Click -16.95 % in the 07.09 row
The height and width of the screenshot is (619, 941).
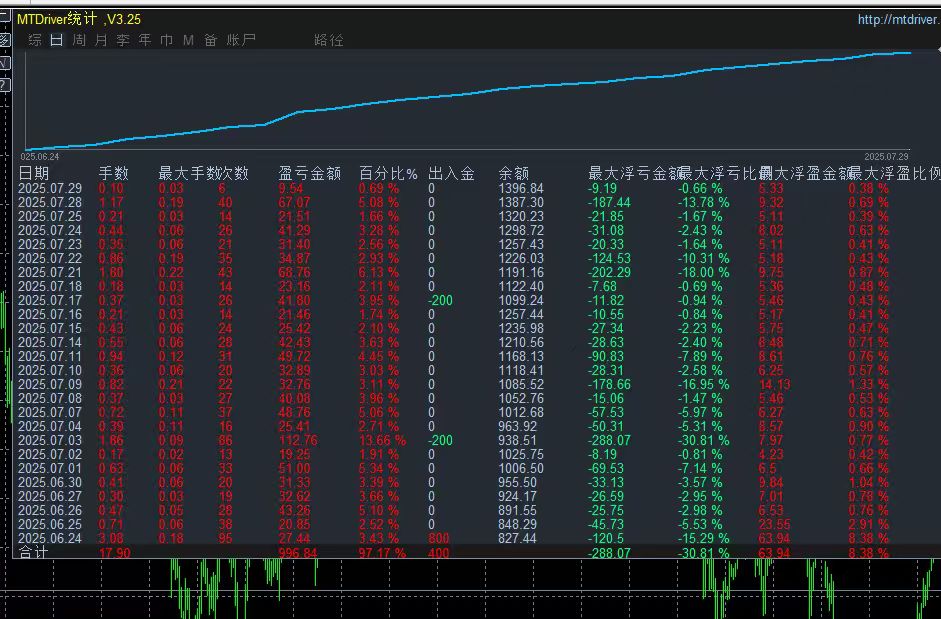704,384
